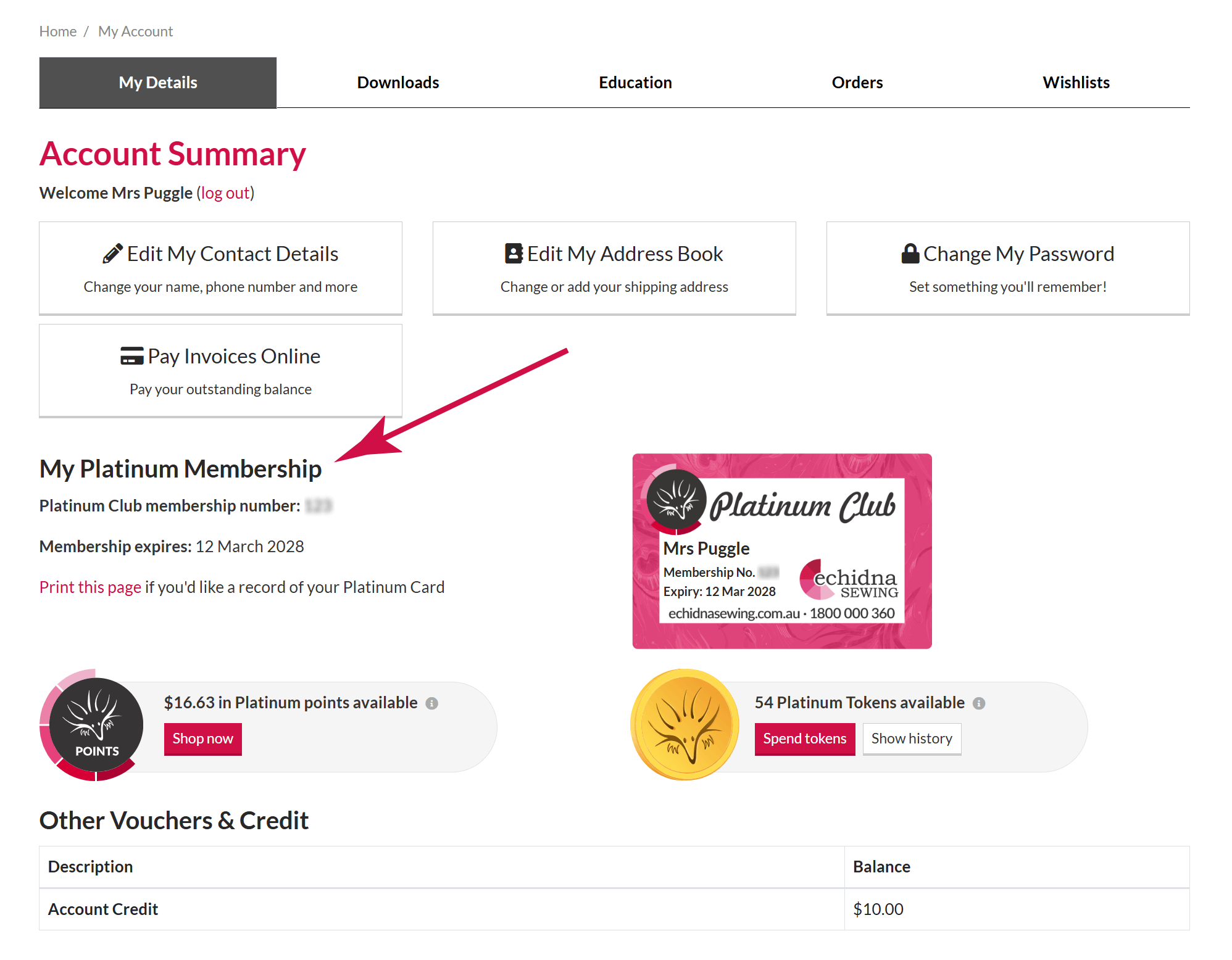Image resolution: width=1232 pixels, height=960 pixels.
Task: Click the pencil icon beside Edit My Contact Details
Action: pyautogui.click(x=112, y=254)
